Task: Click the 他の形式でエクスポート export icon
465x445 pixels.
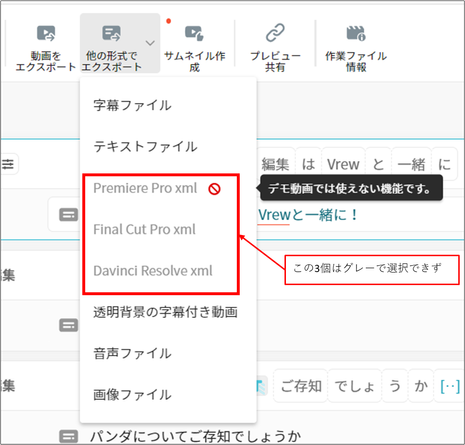Action: tap(111, 33)
